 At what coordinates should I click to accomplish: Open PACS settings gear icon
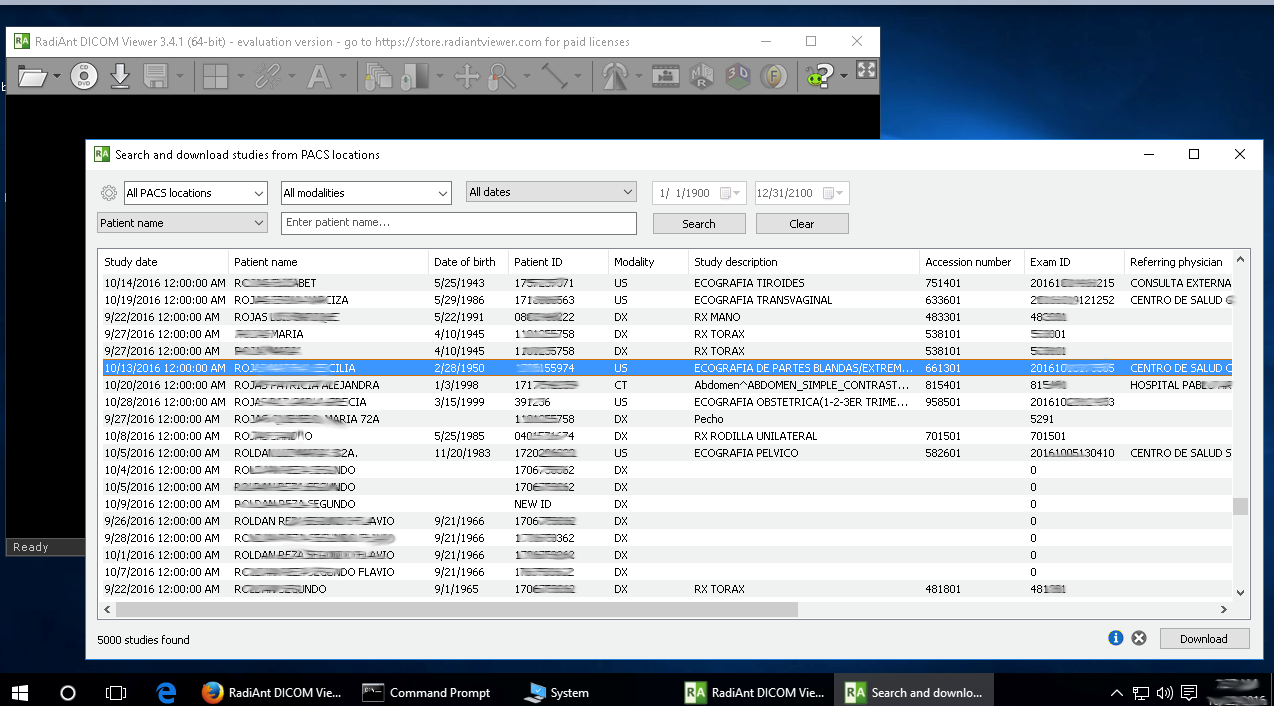tap(108, 193)
